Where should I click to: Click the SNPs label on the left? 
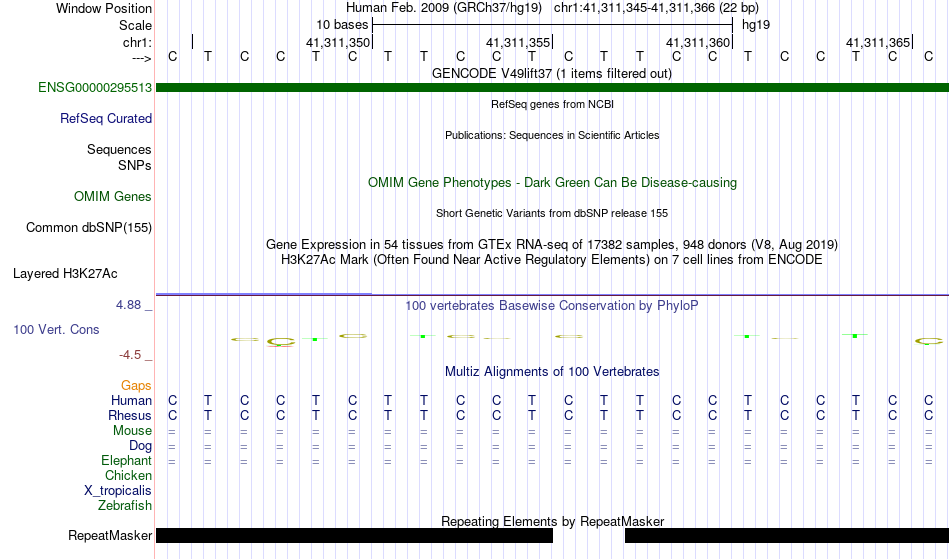click(135, 165)
